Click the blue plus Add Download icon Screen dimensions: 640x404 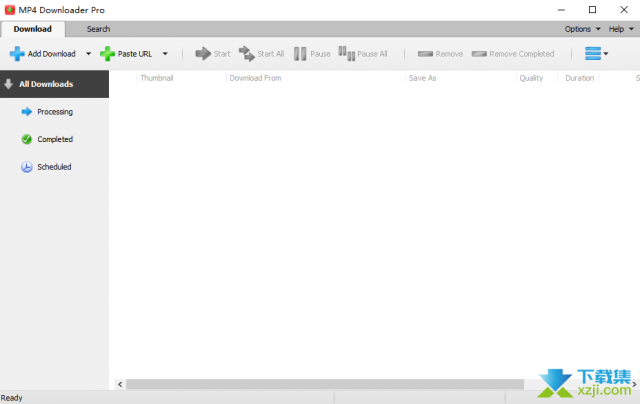pos(17,53)
